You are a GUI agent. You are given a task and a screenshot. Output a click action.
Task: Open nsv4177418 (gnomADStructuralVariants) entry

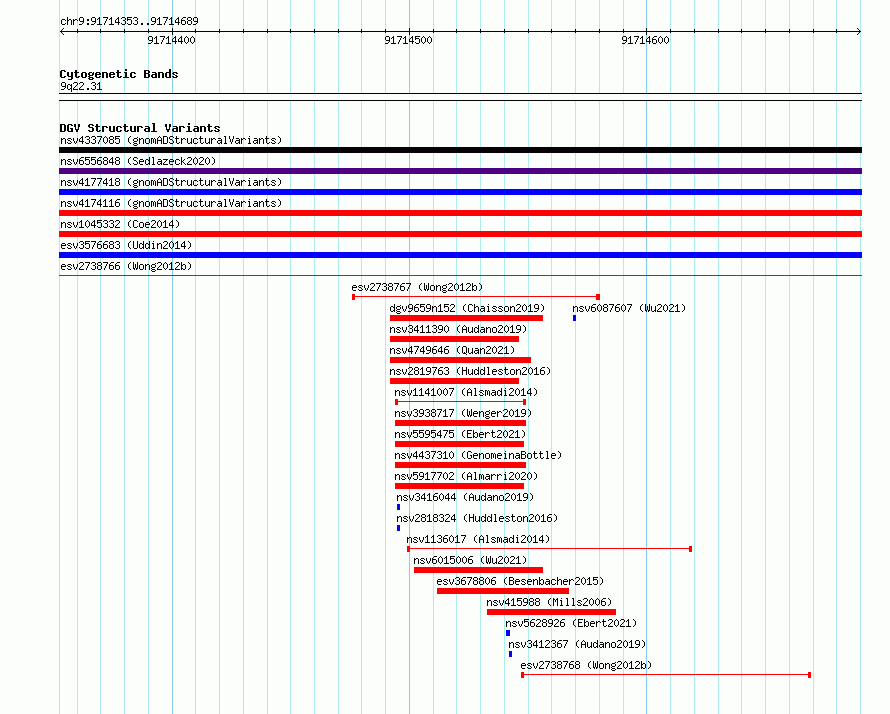(x=171, y=182)
